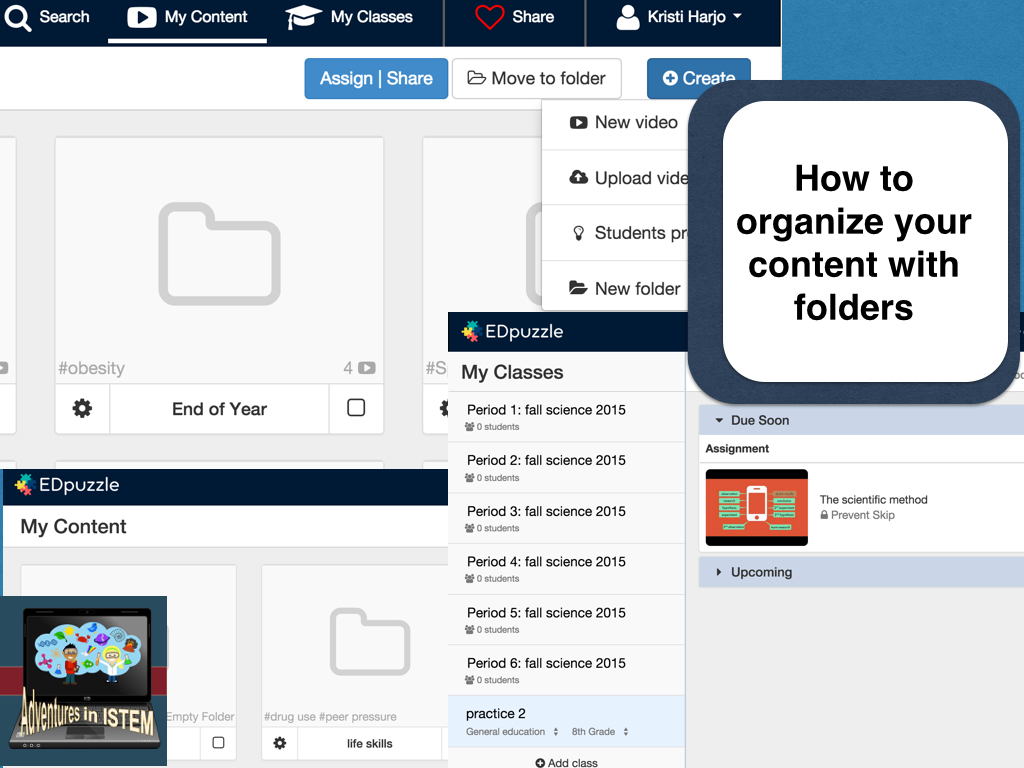Collapse the Due Soon section

point(861,421)
